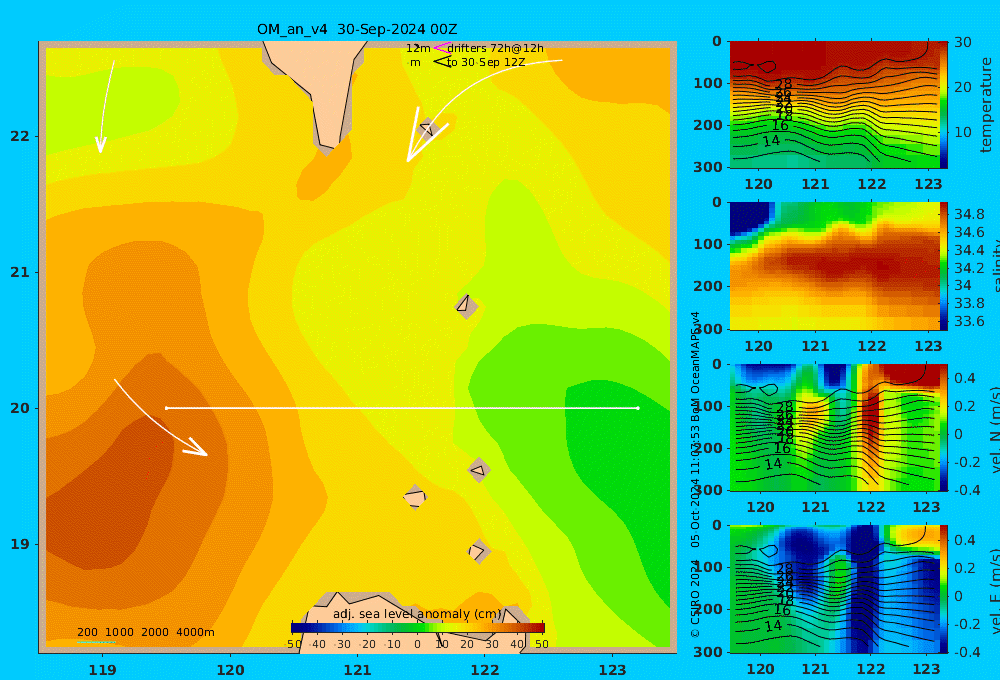Click the vel. E section colorbar
The height and width of the screenshot is (680, 1000).
944,589
